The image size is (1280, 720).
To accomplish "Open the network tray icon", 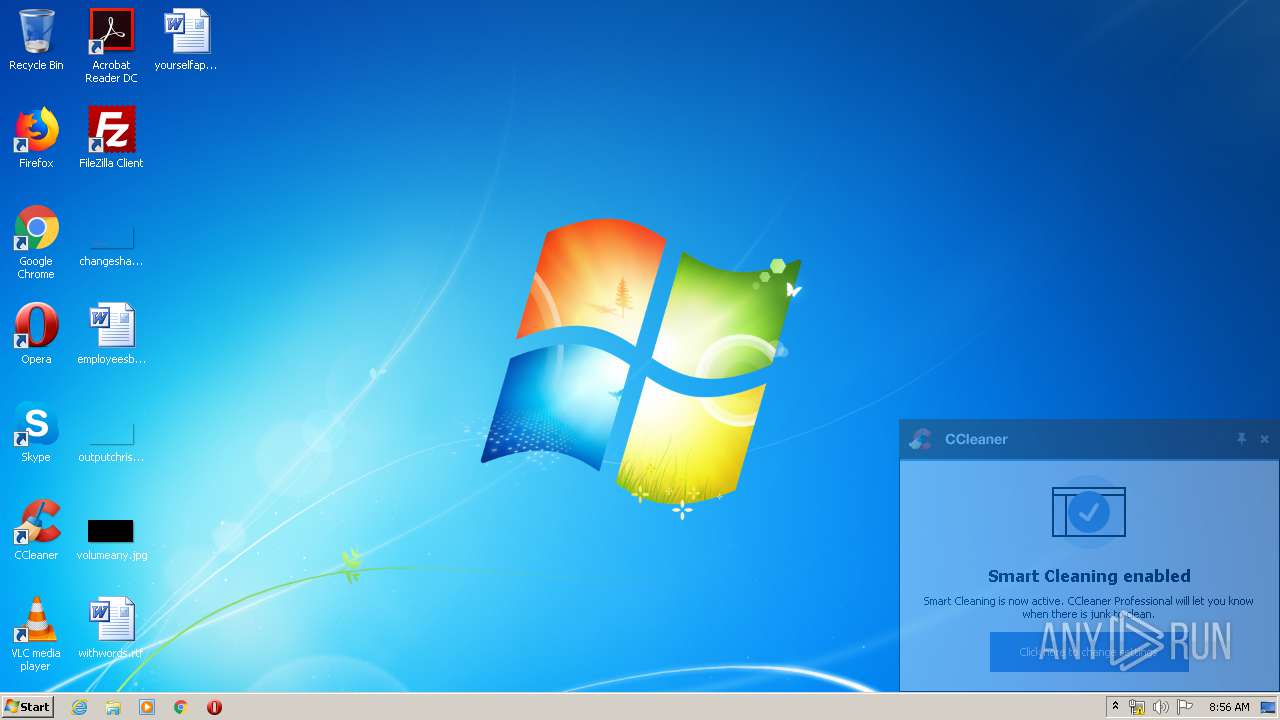I will 1137,707.
